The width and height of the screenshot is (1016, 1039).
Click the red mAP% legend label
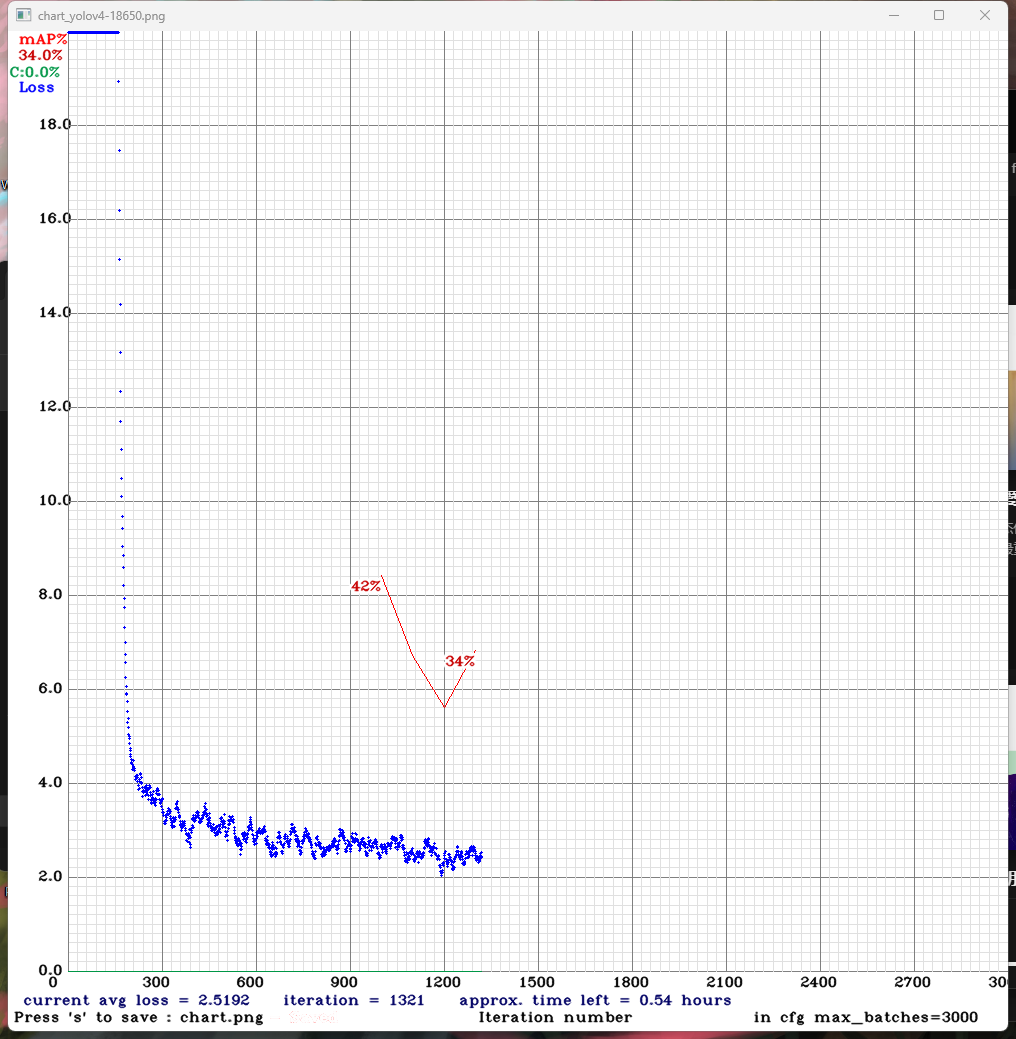[x=43, y=40]
